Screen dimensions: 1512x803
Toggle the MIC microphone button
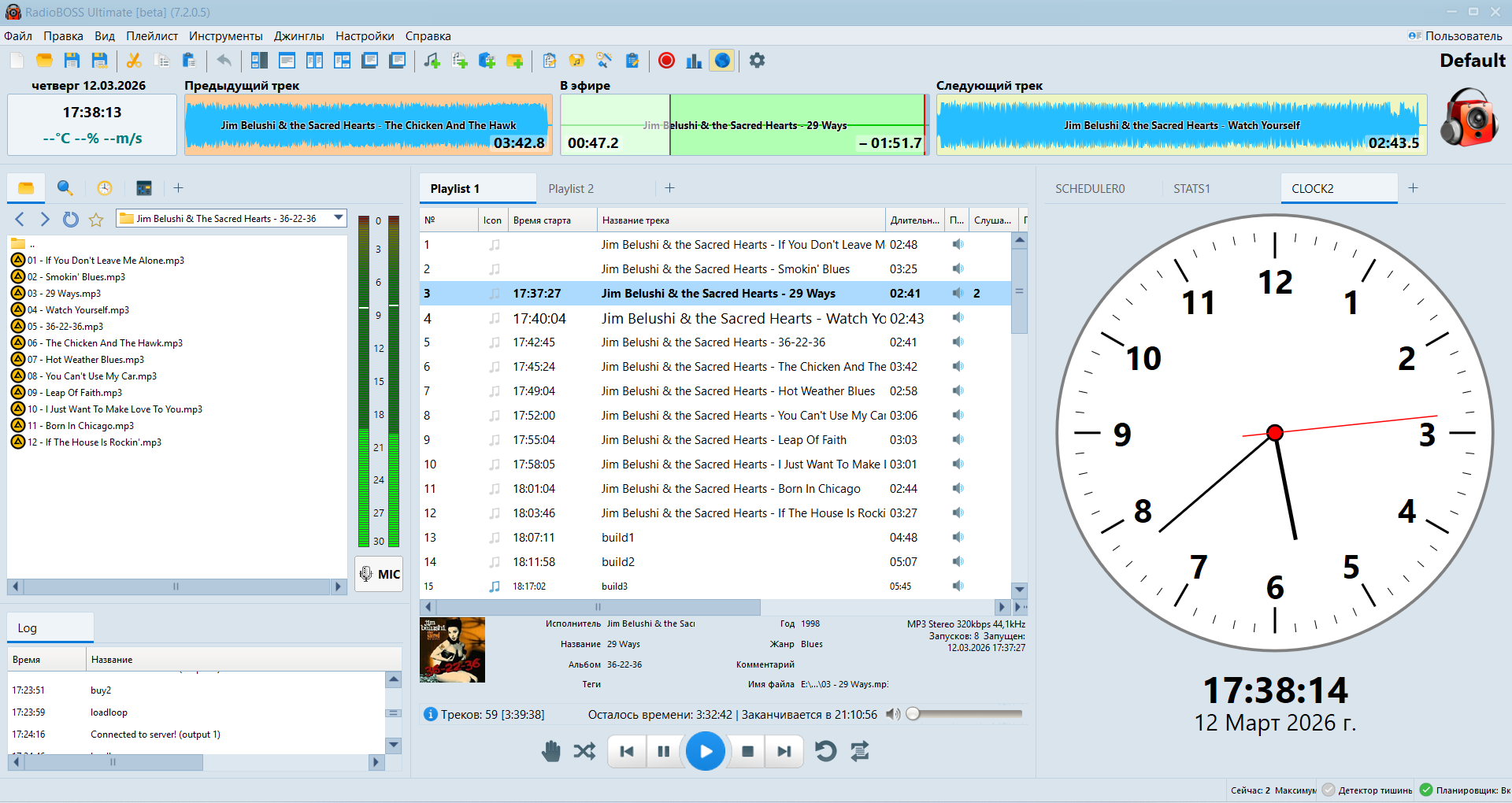380,574
